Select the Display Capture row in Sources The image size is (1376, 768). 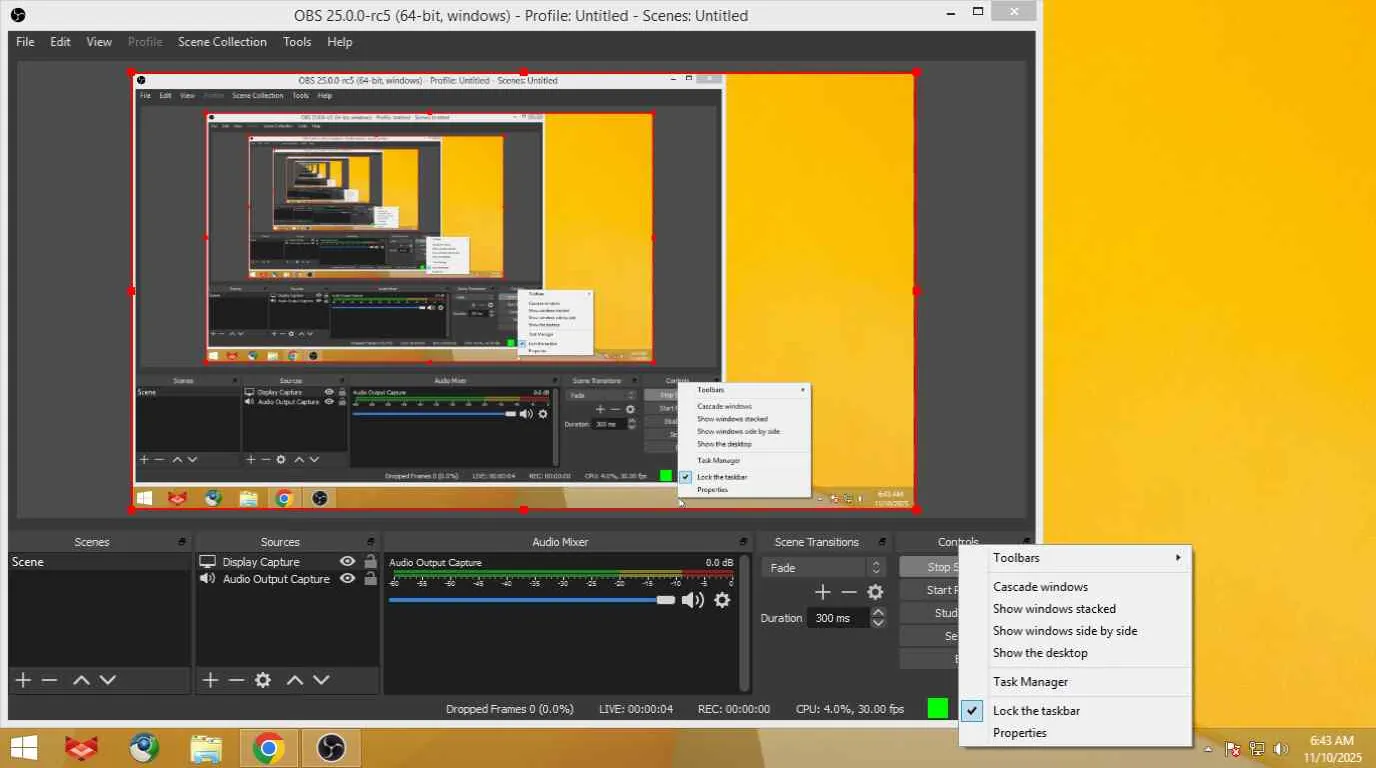pyautogui.click(x=287, y=562)
